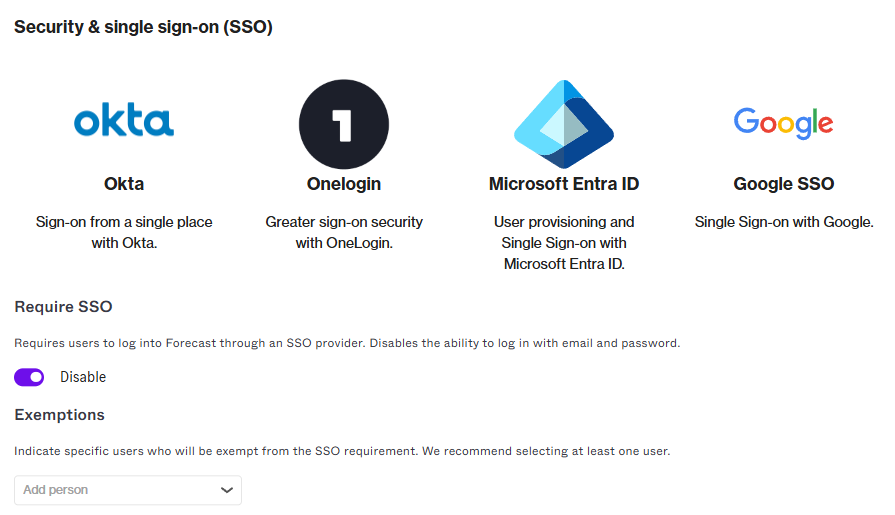The image size is (895, 515).
Task: Click 'Sign-on from a single place with Okta' text
Action: tap(124, 232)
